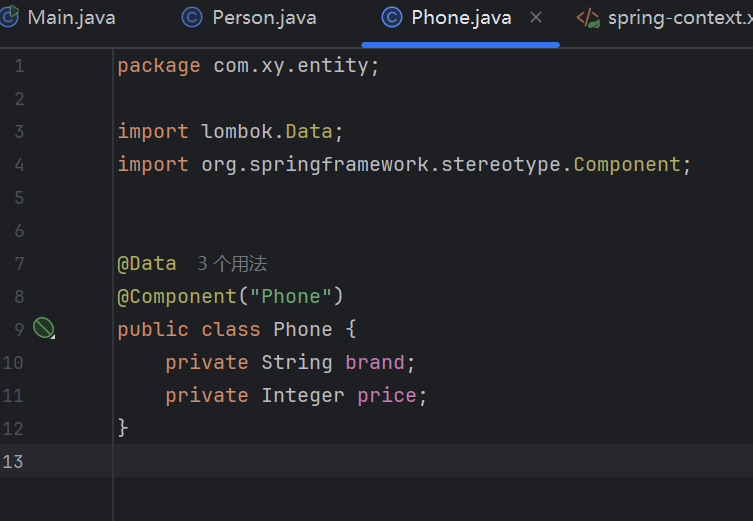Click the Spring bean gutter icon

43,328
